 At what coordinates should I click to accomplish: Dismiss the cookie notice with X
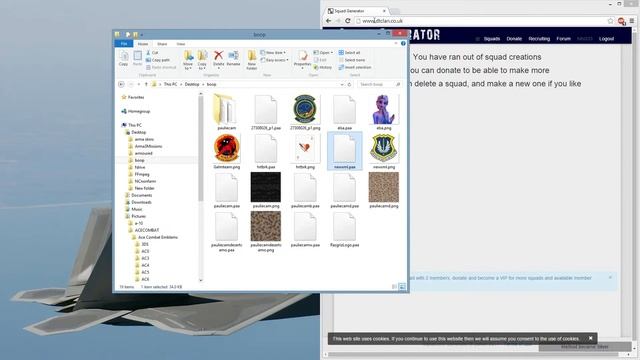590,338
